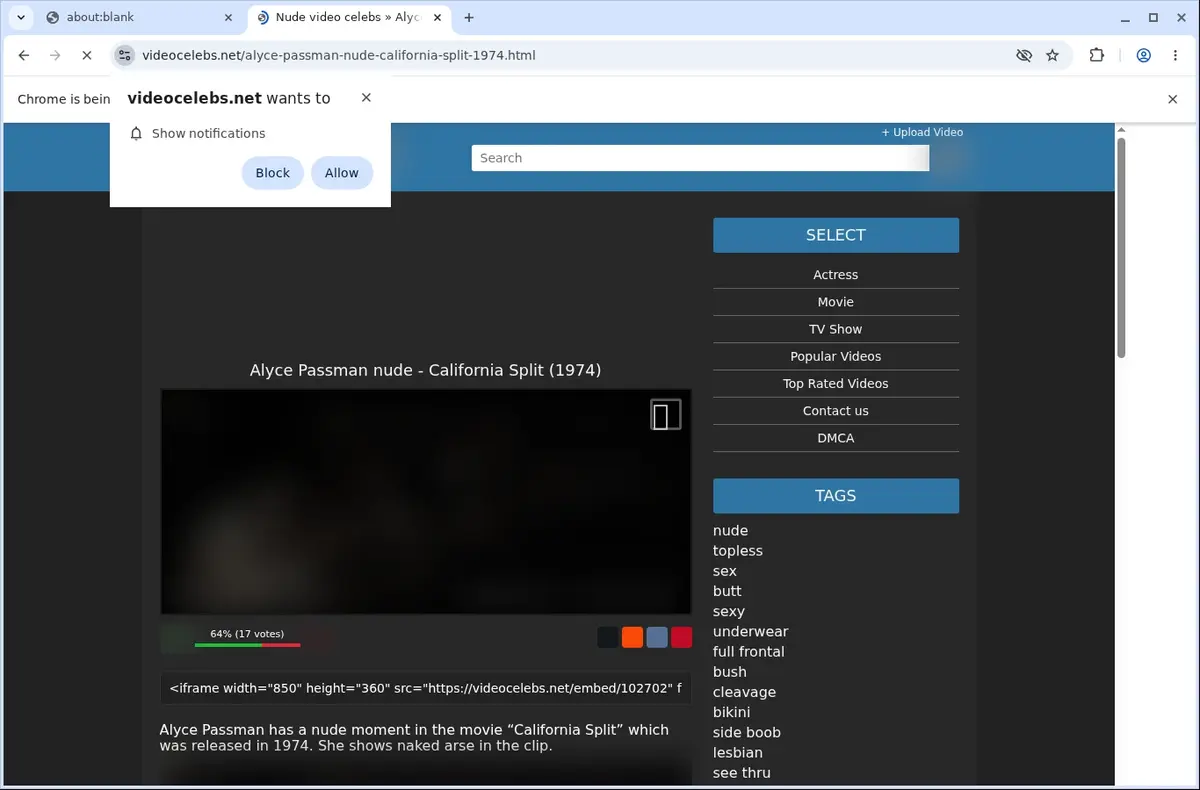The width and height of the screenshot is (1200, 790).
Task: Maximize the Chrome window
Action: [1153, 17]
